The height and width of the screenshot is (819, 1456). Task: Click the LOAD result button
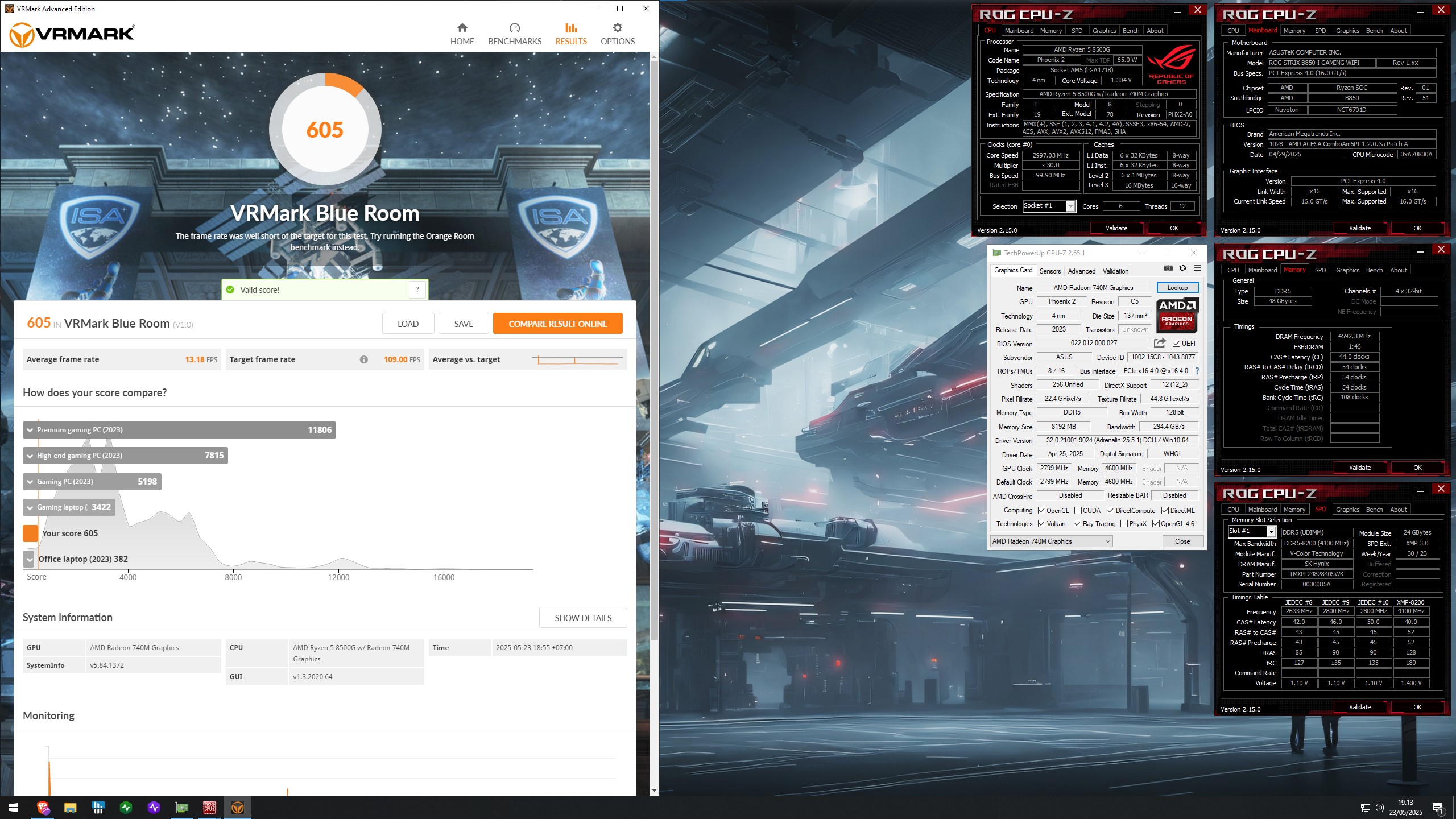(408, 324)
